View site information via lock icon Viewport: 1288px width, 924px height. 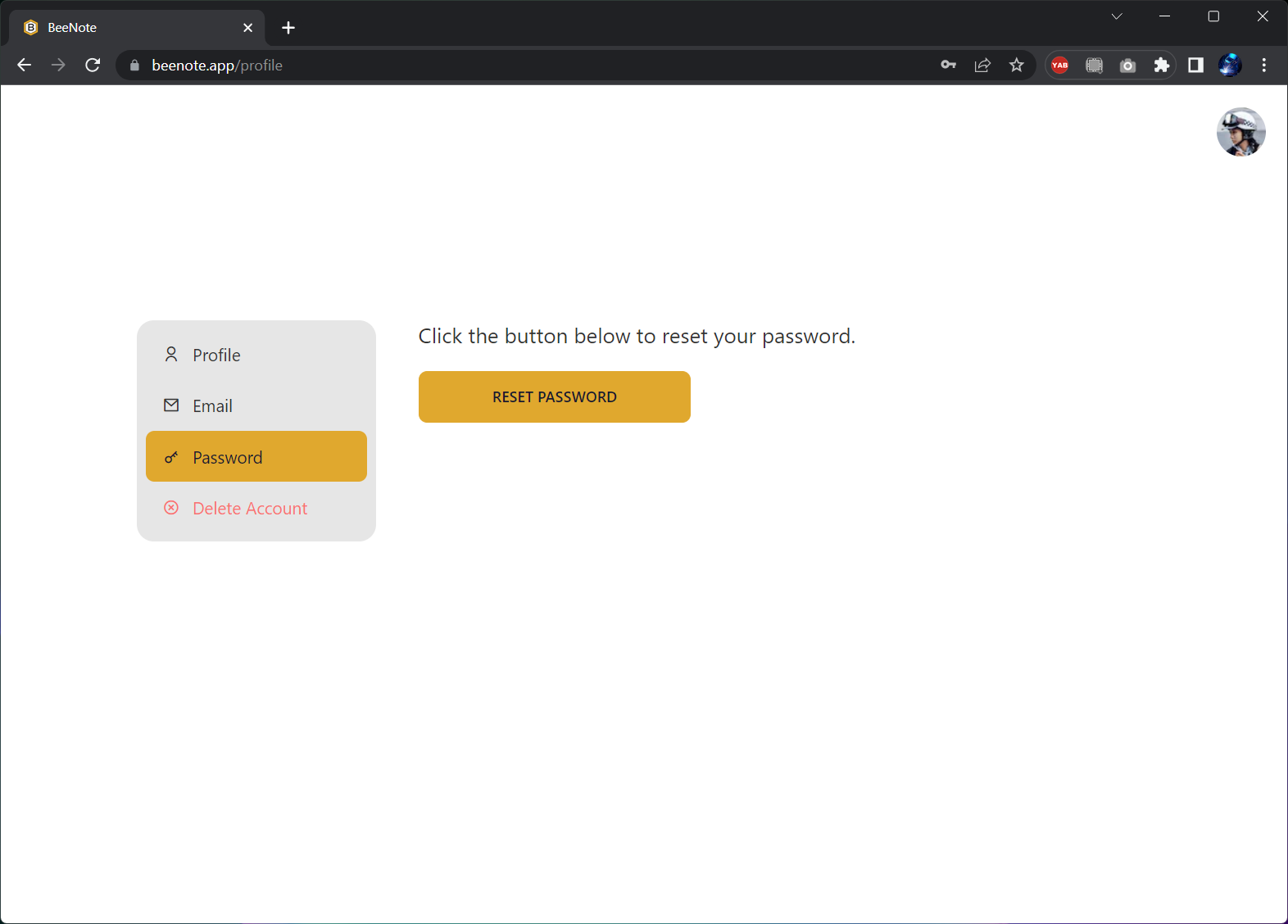134,66
